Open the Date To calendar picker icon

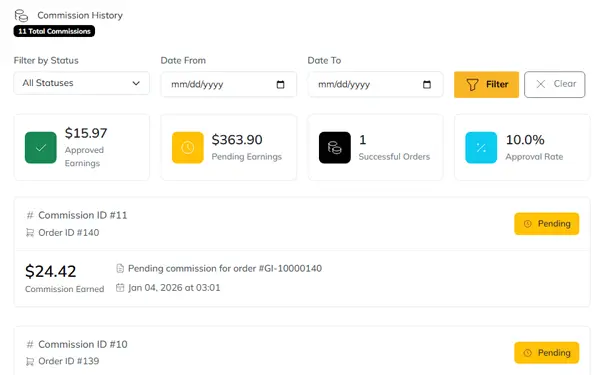click(427, 84)
